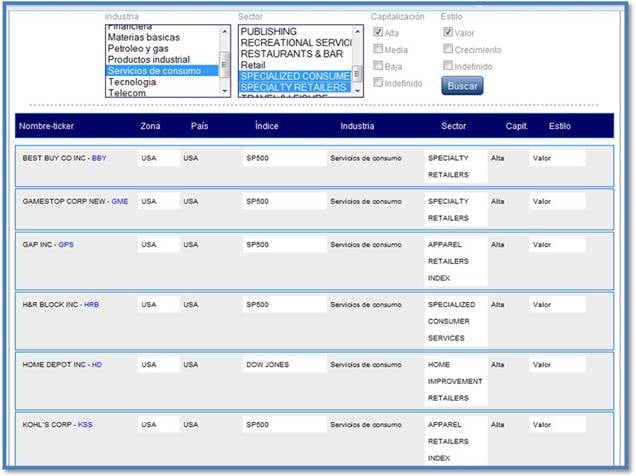Open the HRB ticker link

[x=91, y=304]
